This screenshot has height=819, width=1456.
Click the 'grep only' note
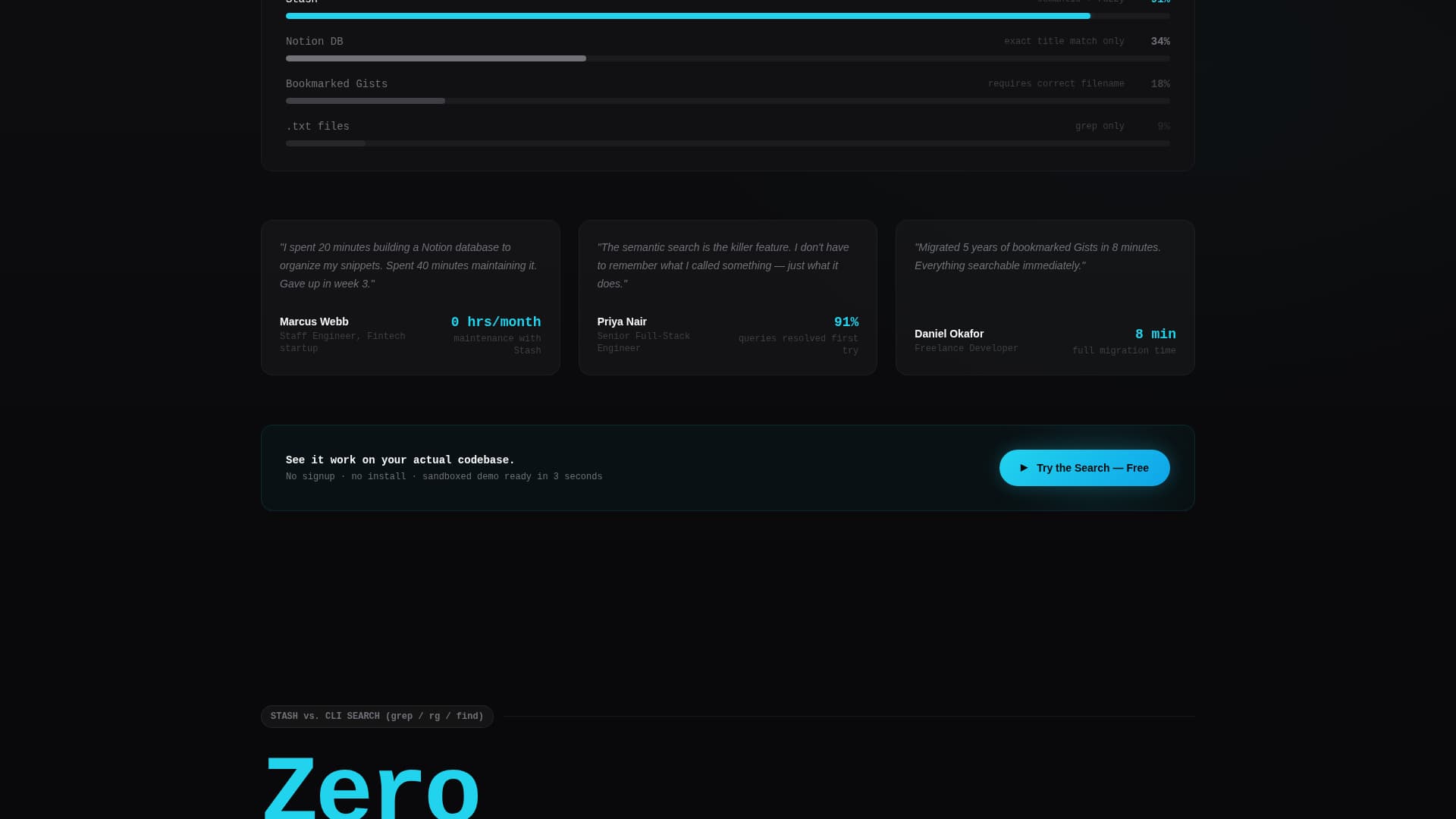(x=1100, y=127)
